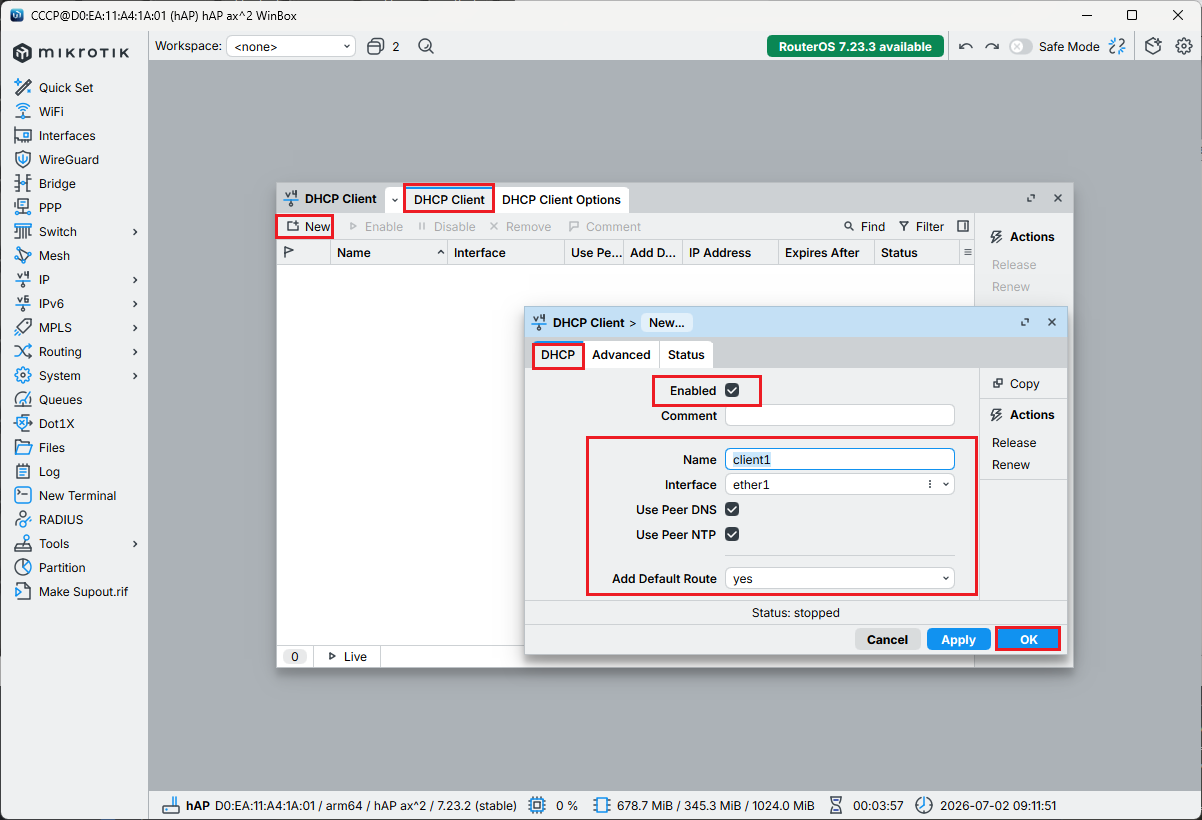Select the DHCP tab in the New dialog
The height and width of the screenshot is (820, 1202).
coord(558,355)
